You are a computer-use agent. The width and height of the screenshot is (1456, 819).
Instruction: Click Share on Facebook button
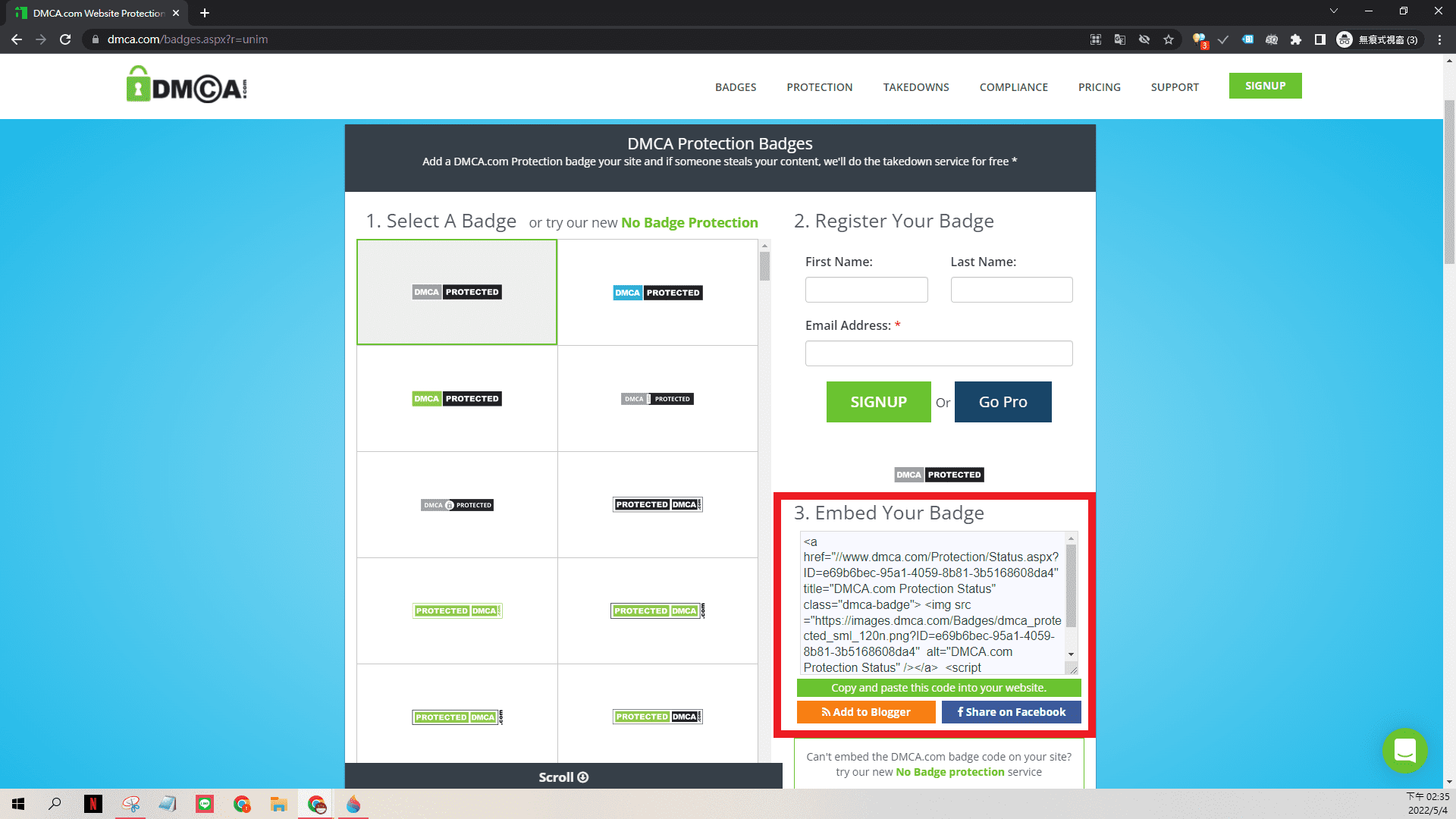[1011, 712]
